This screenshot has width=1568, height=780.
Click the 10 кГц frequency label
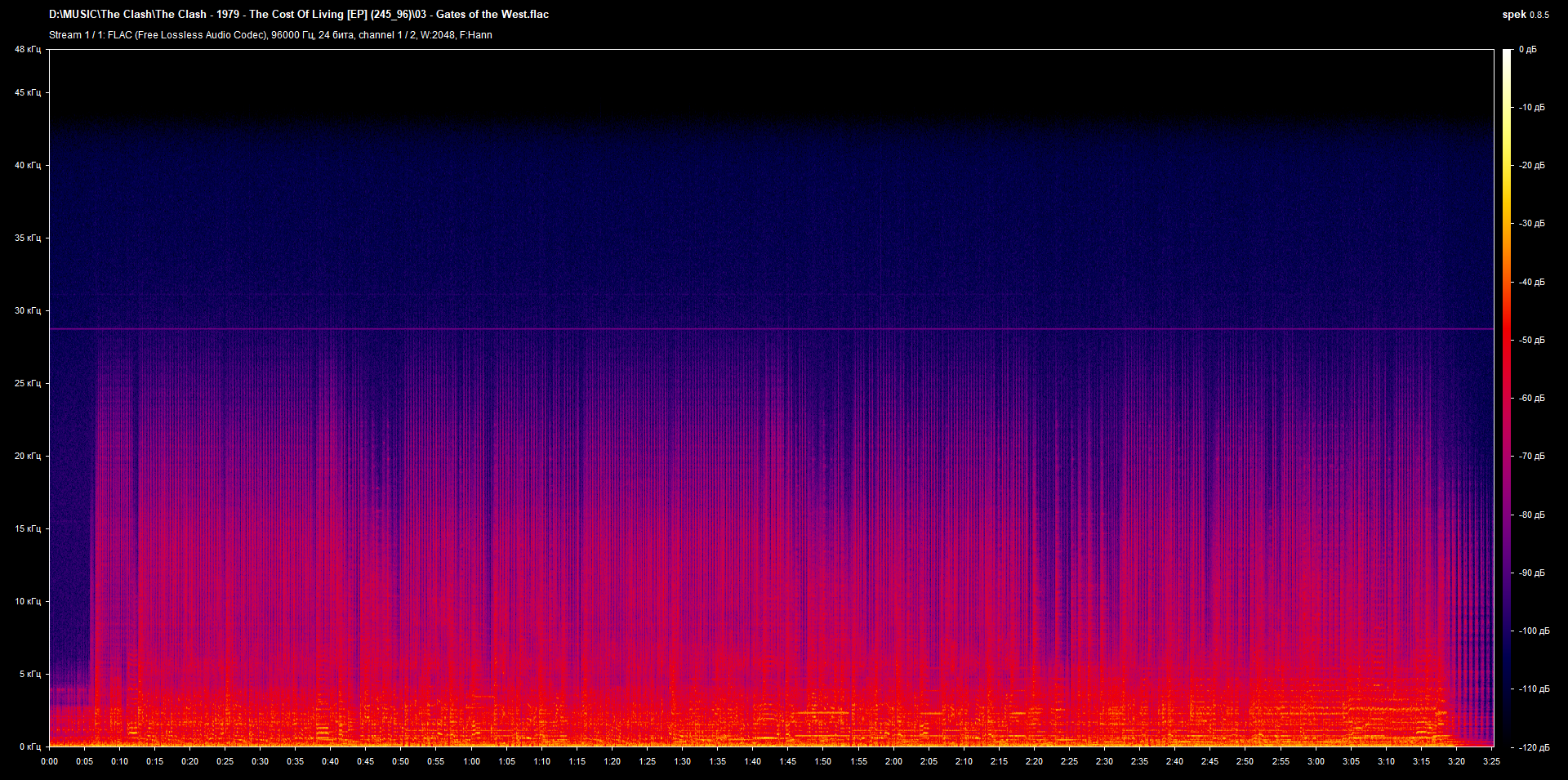click(x=27, y=600)
